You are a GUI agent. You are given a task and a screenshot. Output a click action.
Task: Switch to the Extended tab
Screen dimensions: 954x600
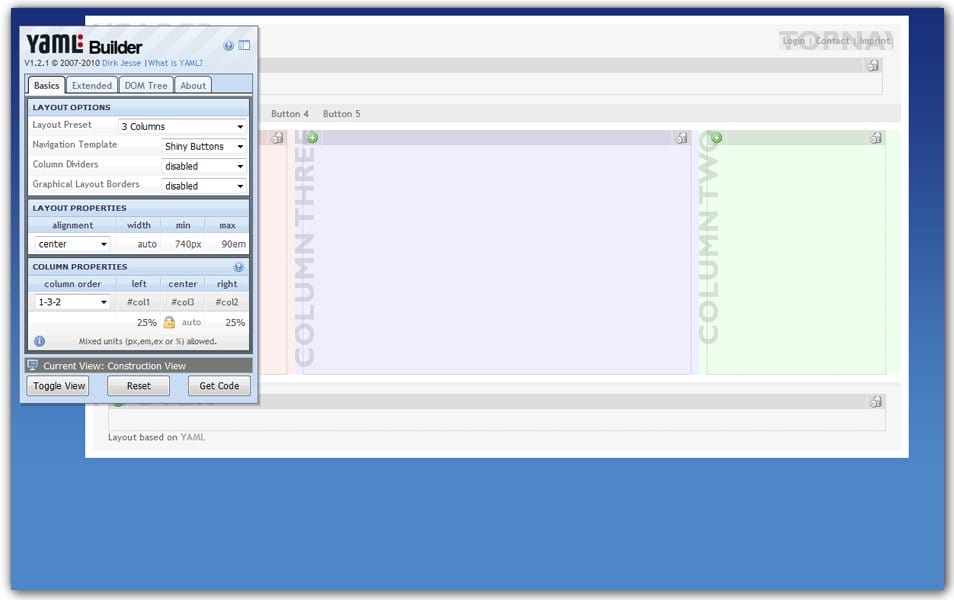tap(92, 86)
